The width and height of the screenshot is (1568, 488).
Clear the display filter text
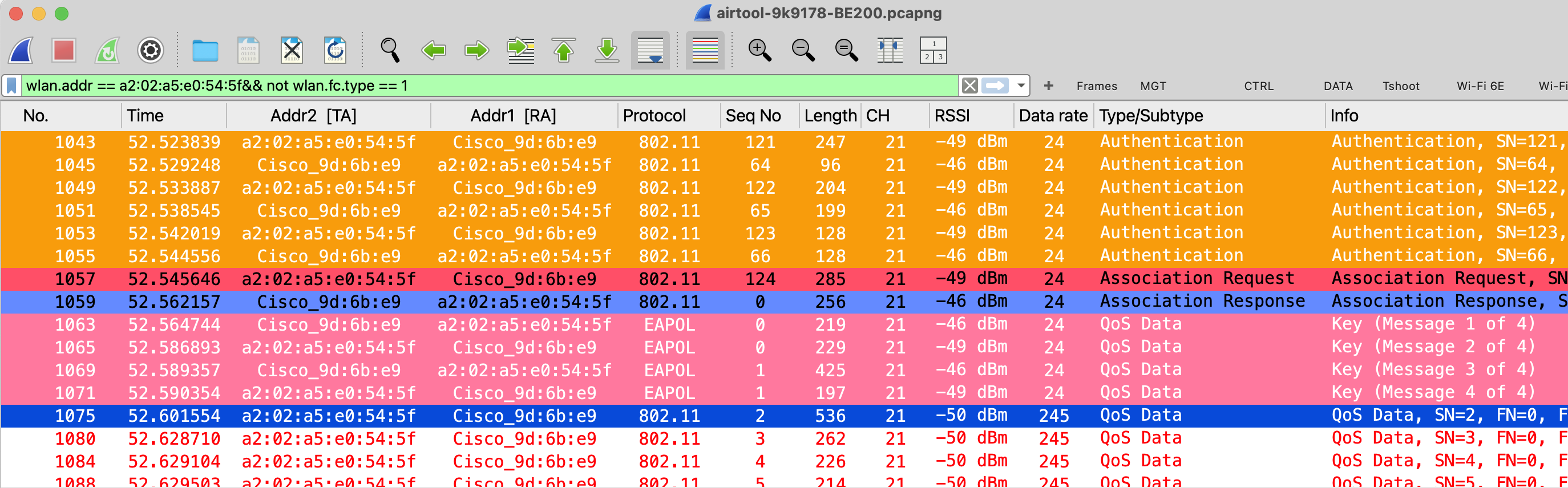[969, 86]
